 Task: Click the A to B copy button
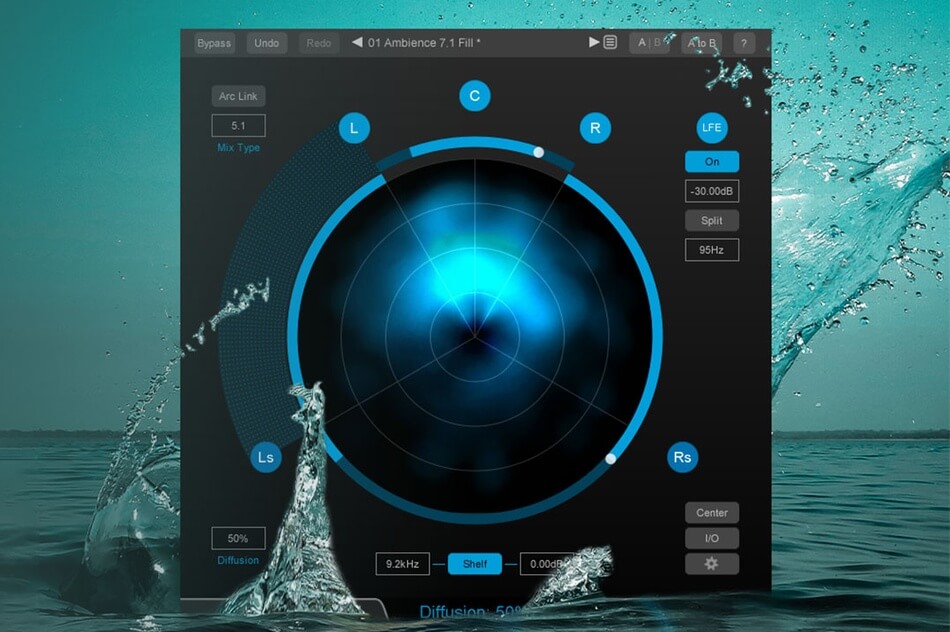(x=700, y=43)
